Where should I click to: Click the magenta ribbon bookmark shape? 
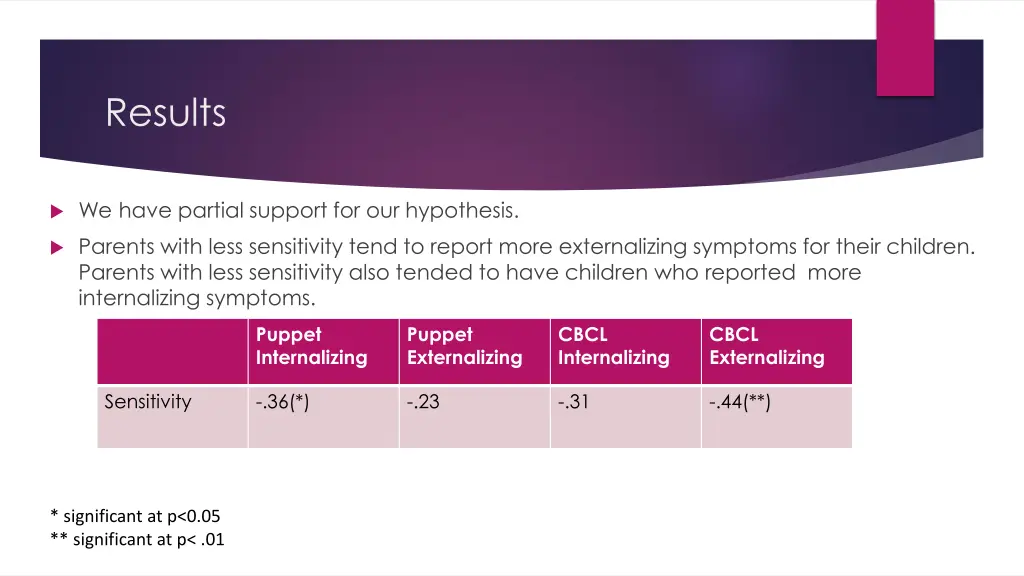905,48
